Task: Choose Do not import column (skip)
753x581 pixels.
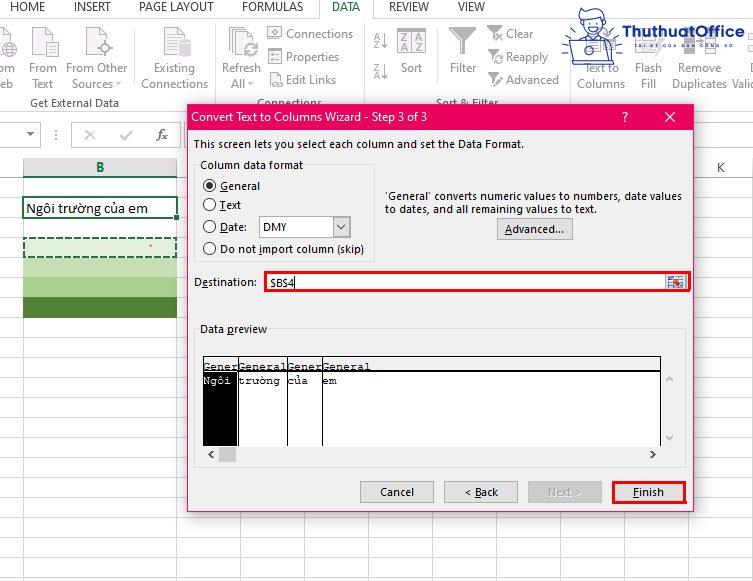Action: tap(209, 249)
